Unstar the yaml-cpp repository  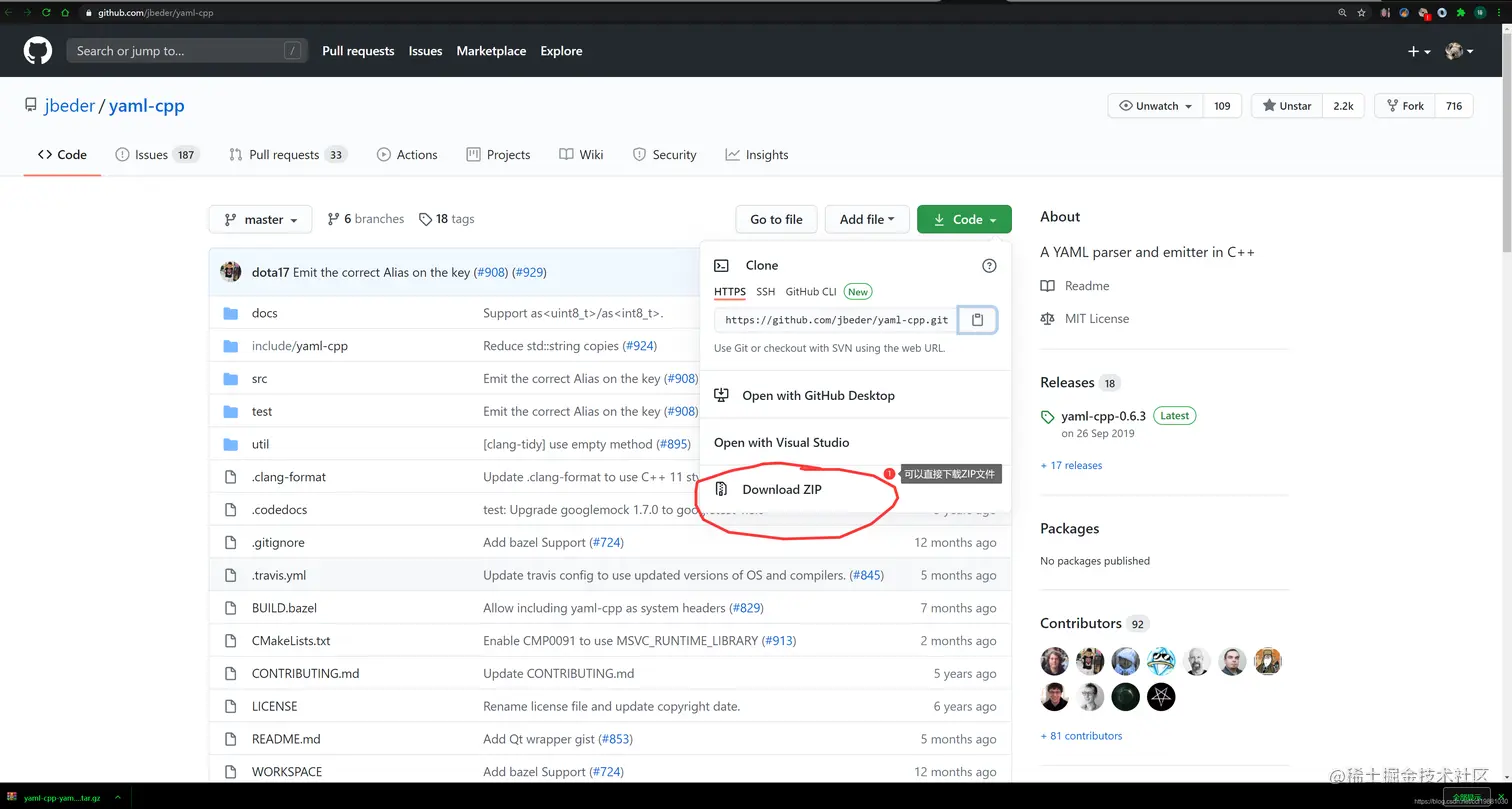(1287, 106)
